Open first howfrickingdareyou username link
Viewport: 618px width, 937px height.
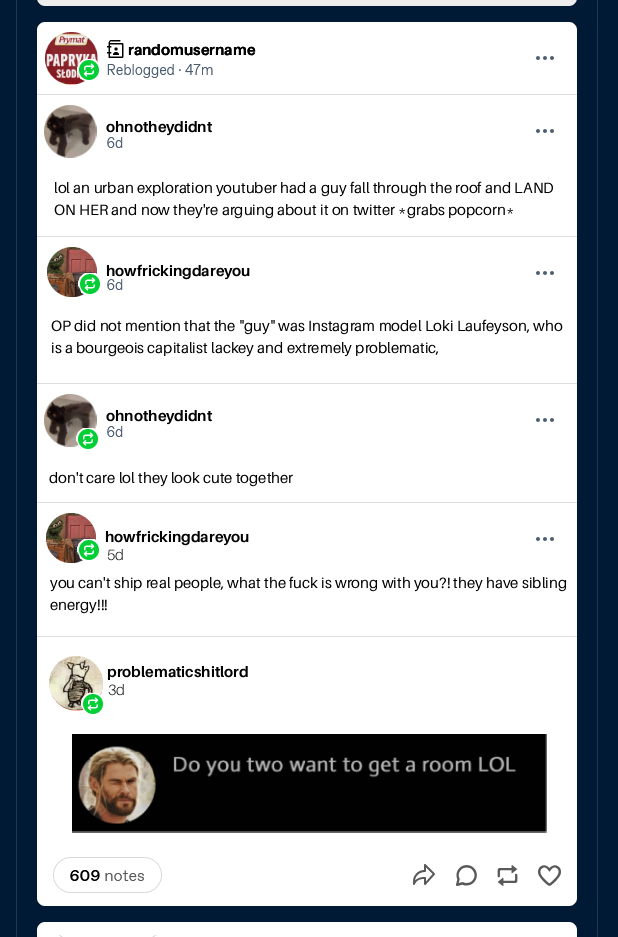(178, 271)
